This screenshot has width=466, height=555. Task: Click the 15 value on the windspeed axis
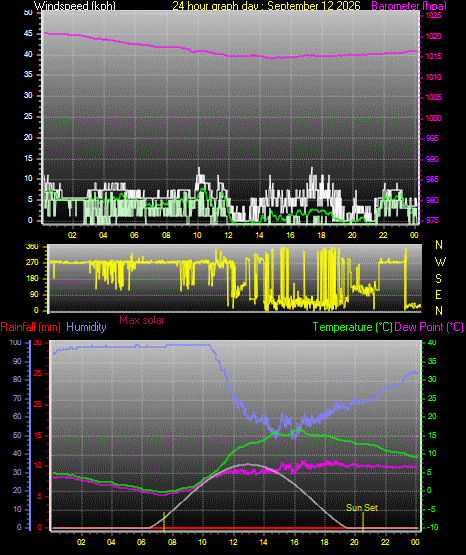[28, 158]
